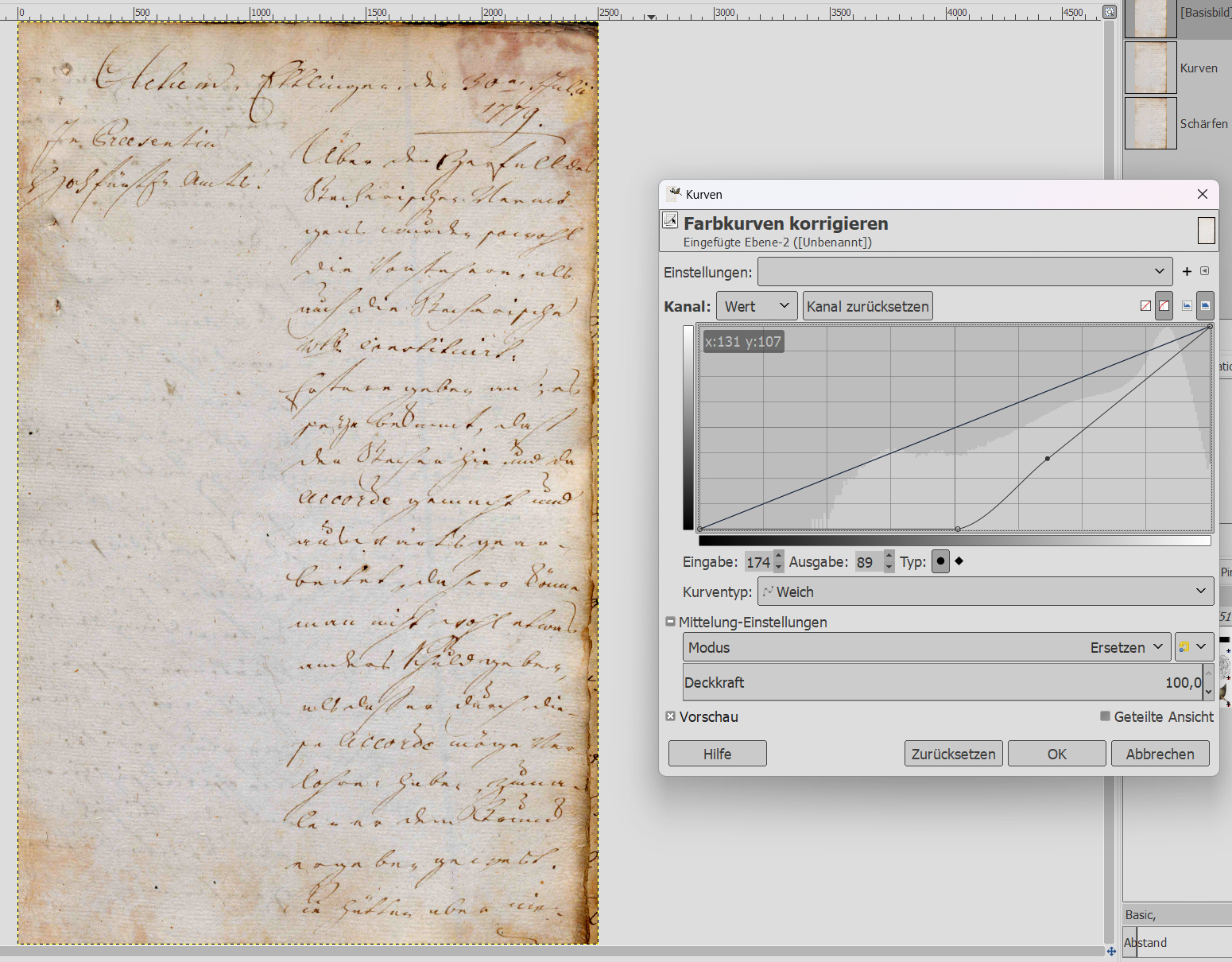Click the Deckkraft opacity slider
The height and width of the screenshot is (962, 1232).
click(942, 683)
